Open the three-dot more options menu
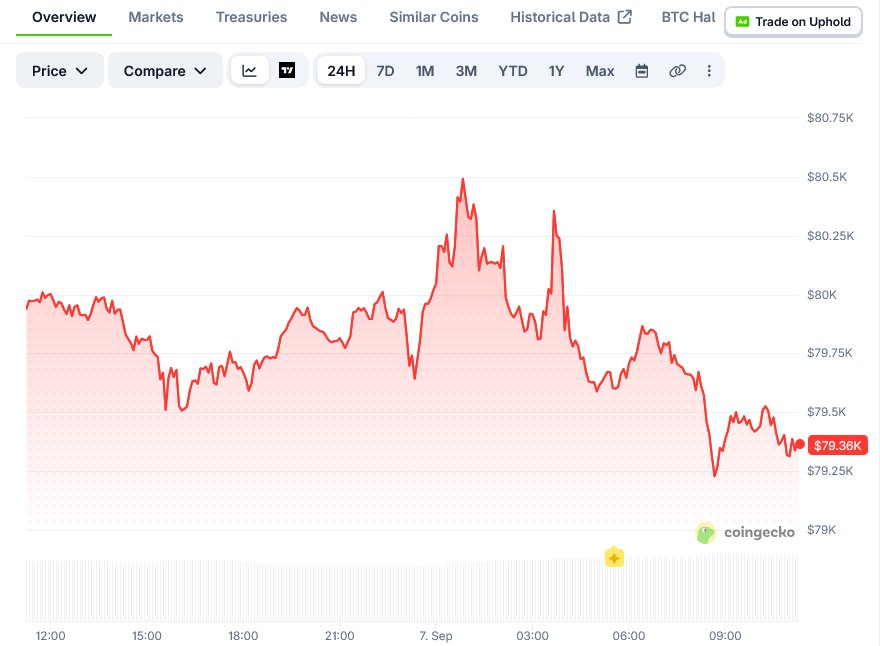The image size is (880, 646). click(x=709, y=71)
